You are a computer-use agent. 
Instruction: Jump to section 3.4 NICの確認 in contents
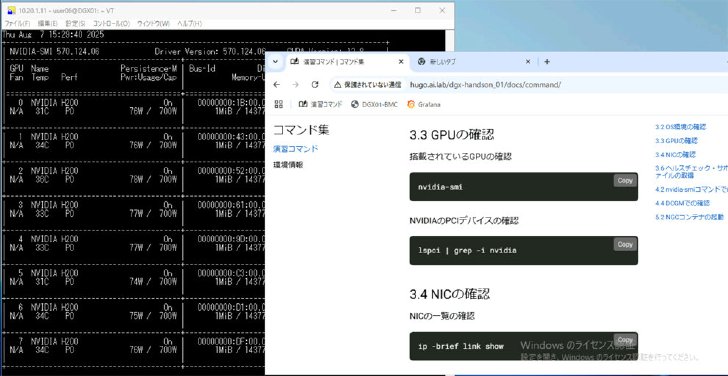click(x=676, y=155)
